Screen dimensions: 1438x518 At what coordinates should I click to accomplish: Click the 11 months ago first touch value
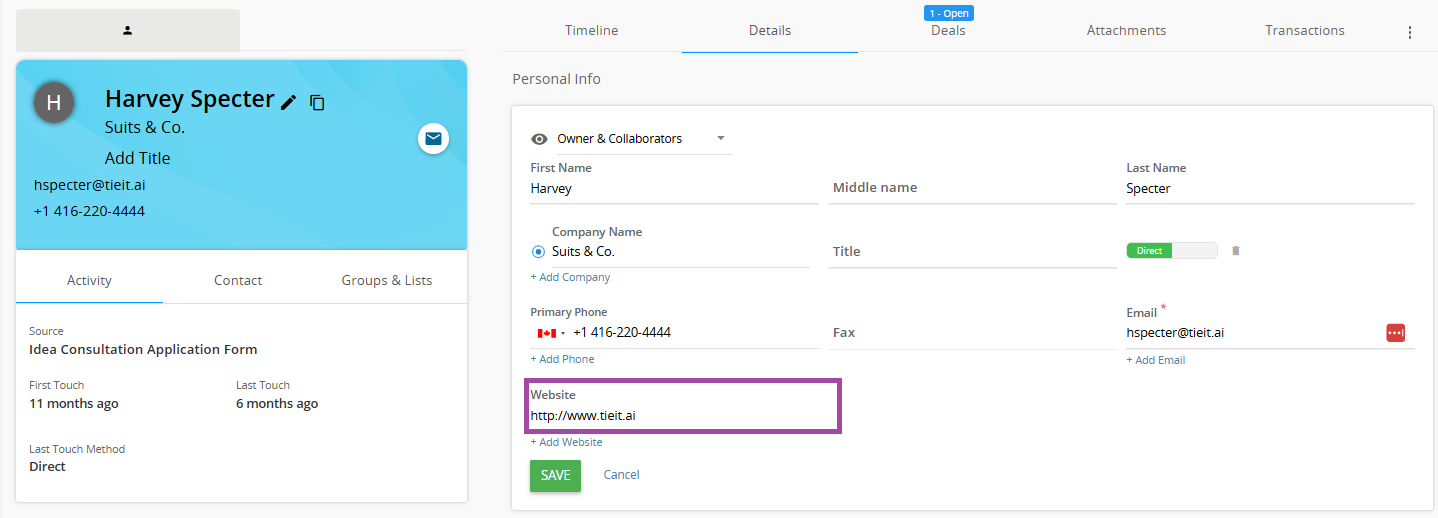[74, 404]
